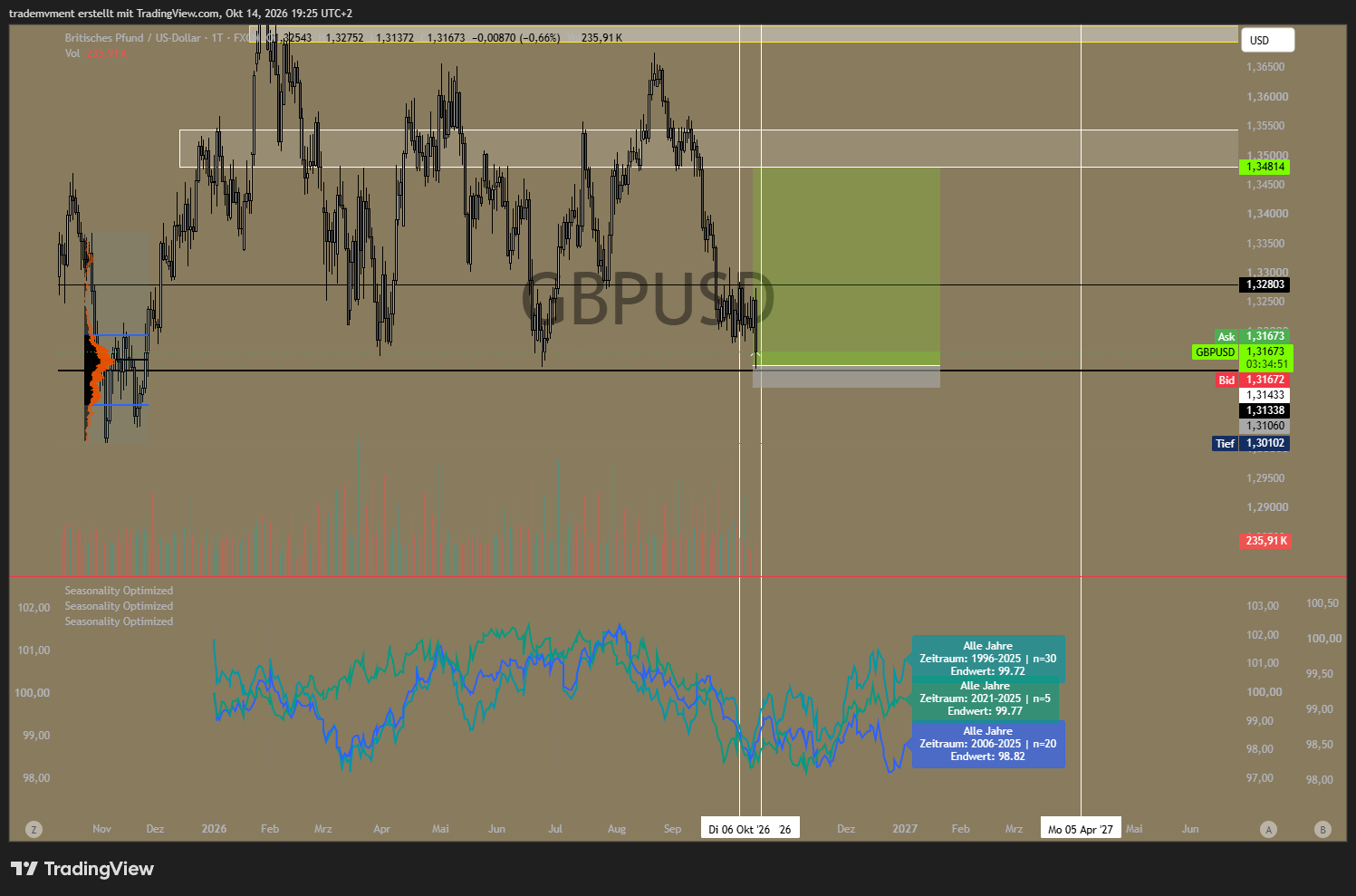Click the Britisches Pfund / US-Dollar symbol title
Image resolution: width=1356 pixels, height=896 pixels.
(132, 38)
